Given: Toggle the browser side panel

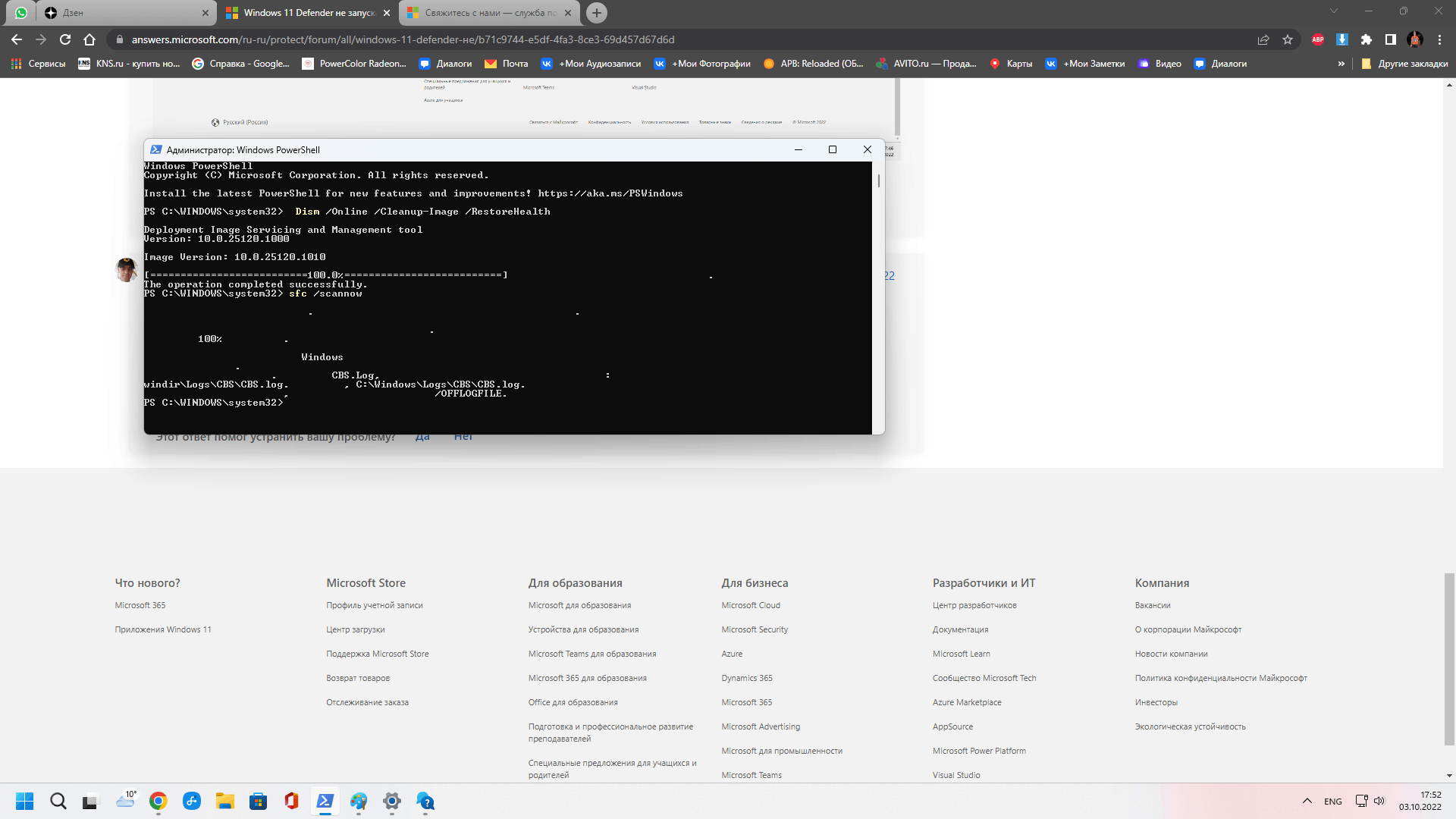Looking at the screenshot, I should coord(1391,39).
